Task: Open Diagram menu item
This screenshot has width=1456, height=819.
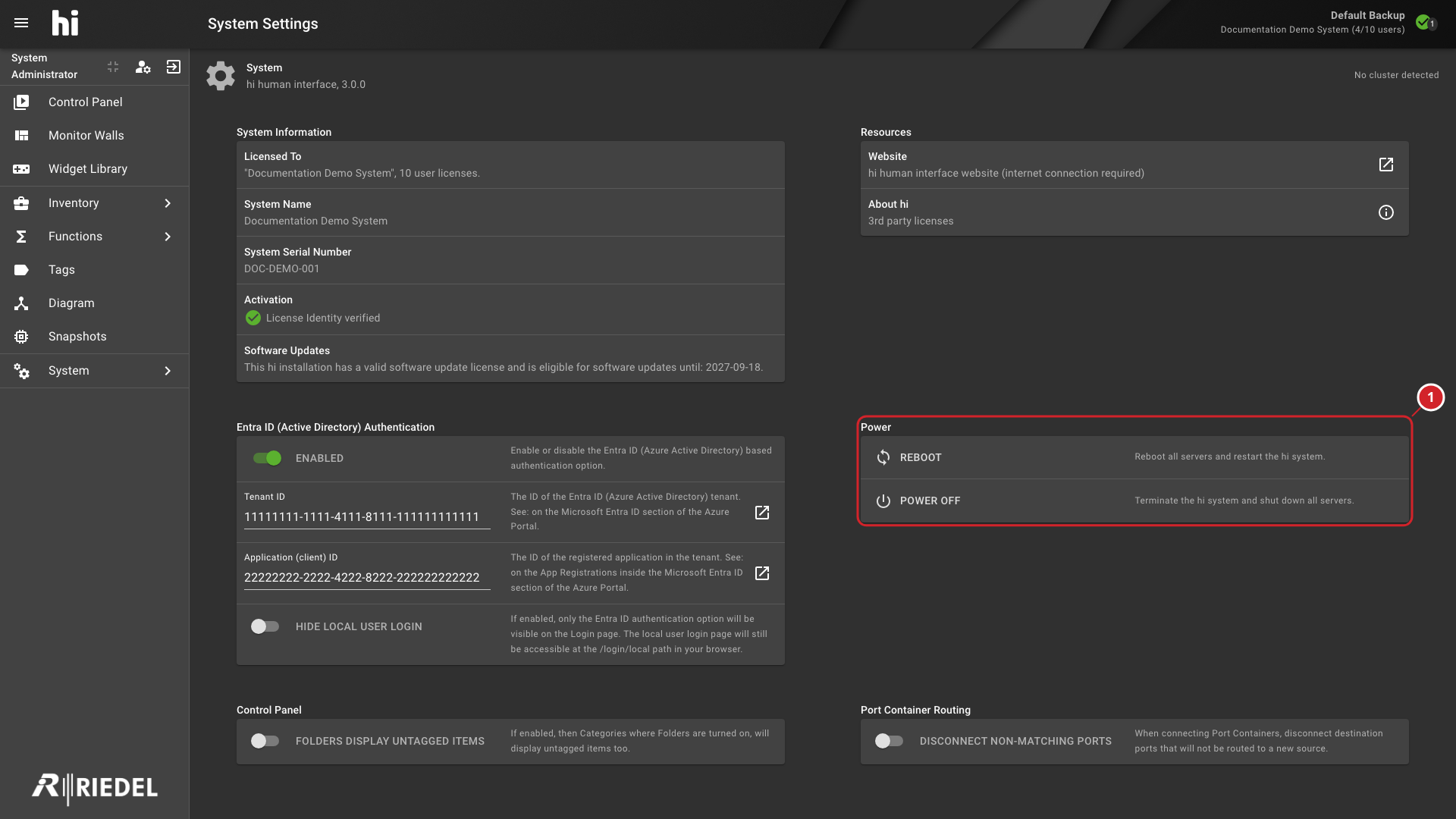Action: 95,303
